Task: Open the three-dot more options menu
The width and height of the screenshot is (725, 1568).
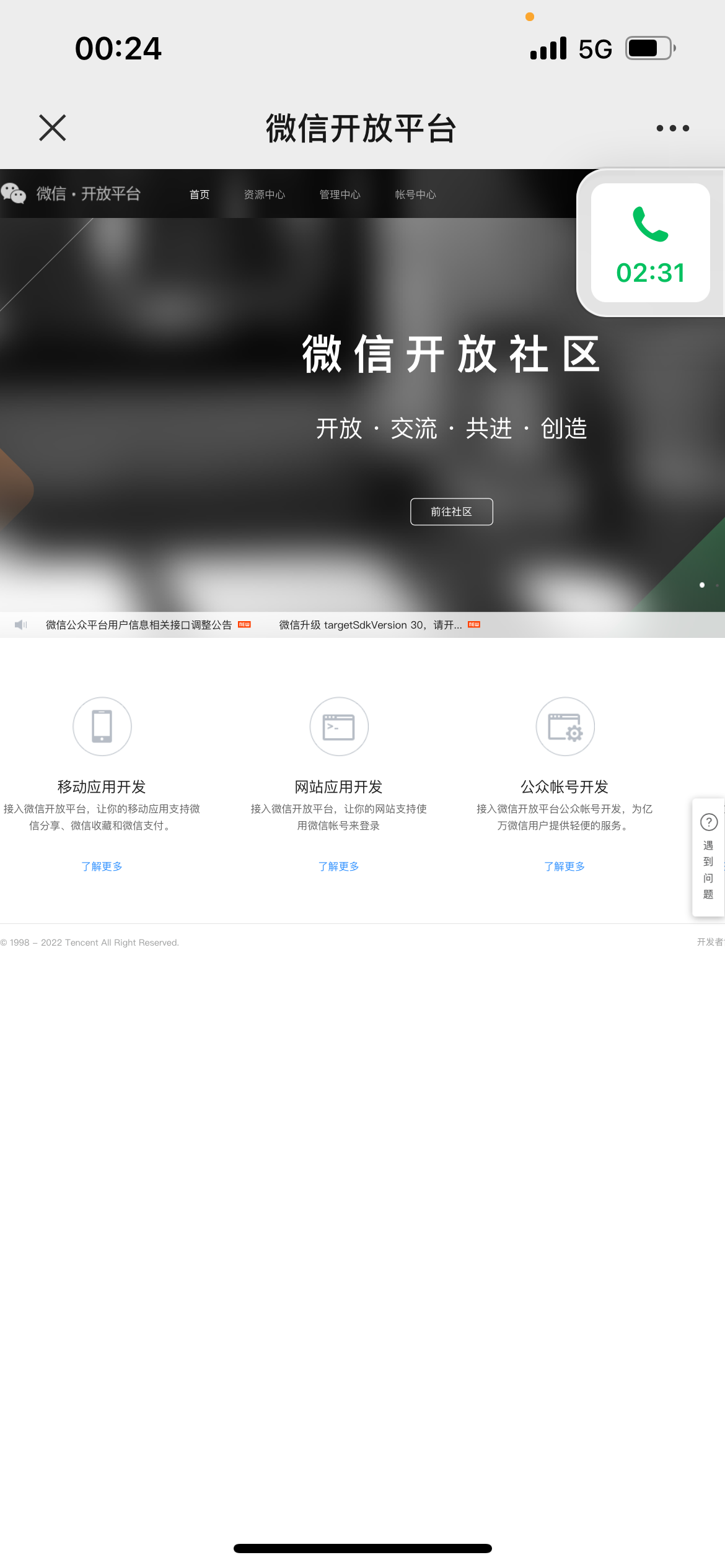Action: (x=673, y=128)
